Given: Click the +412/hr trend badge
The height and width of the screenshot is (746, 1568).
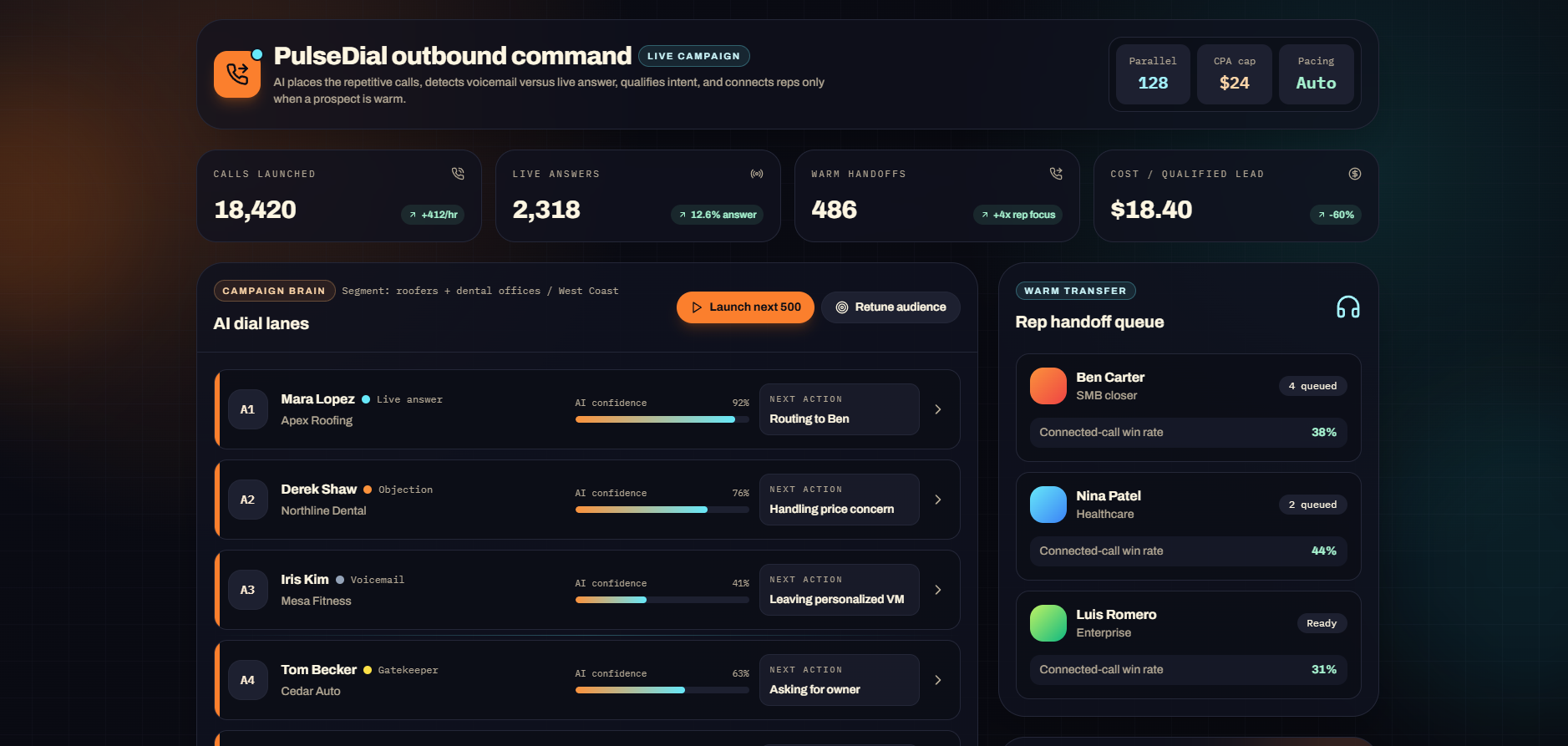Looking at the screenshot, I should pos(433,215).
